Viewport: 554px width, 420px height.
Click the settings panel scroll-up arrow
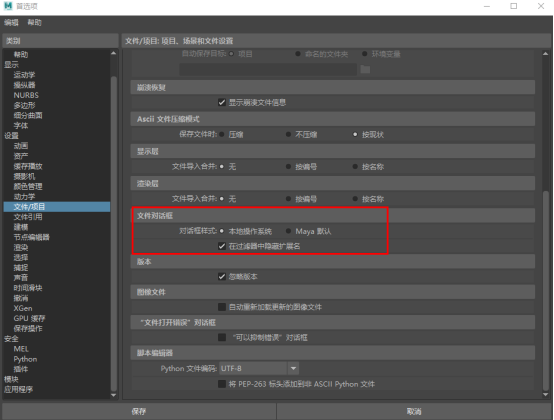pos(546,54)
